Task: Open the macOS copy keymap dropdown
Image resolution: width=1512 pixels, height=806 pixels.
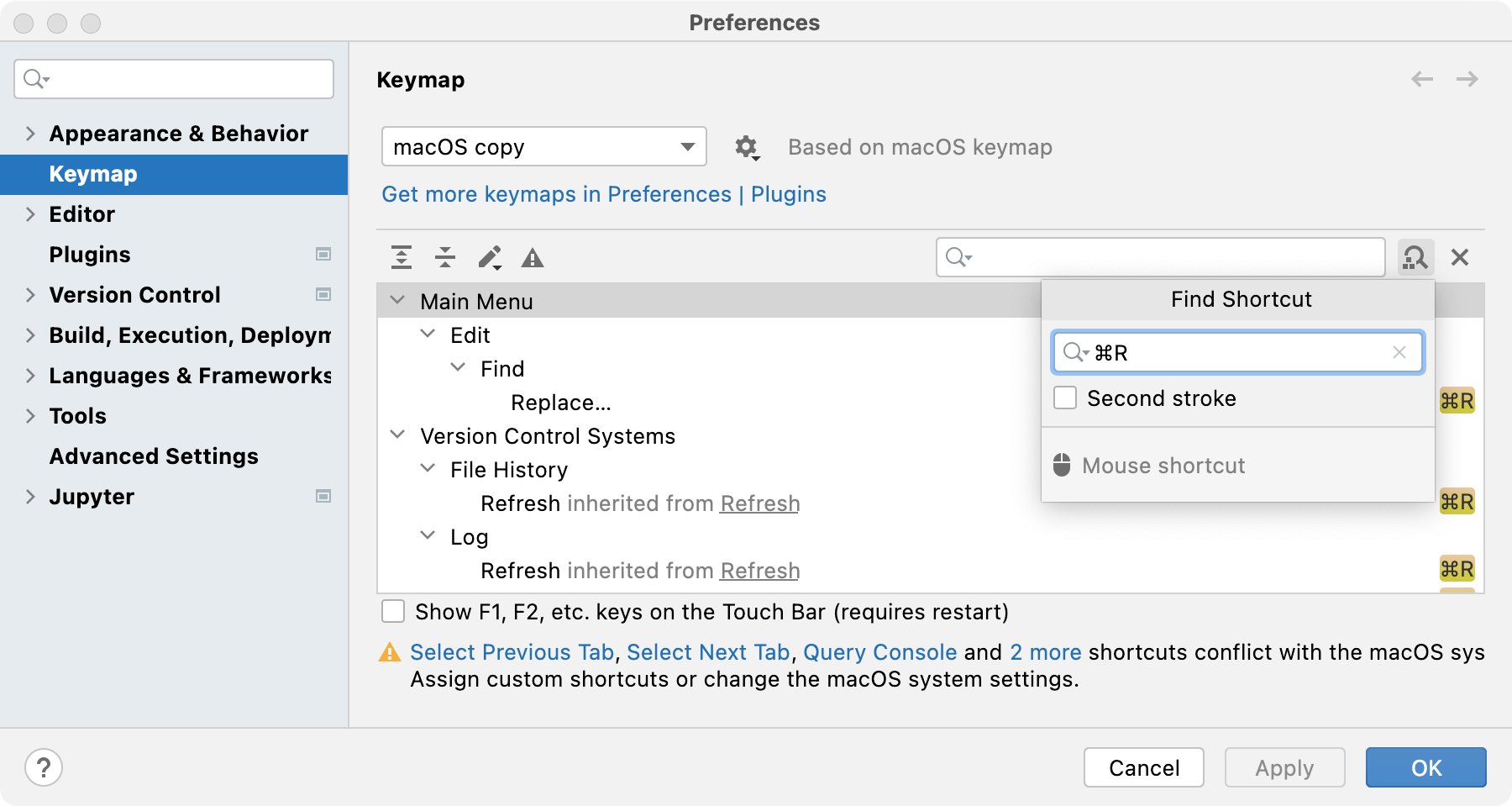Action: [x=543, y=147]
